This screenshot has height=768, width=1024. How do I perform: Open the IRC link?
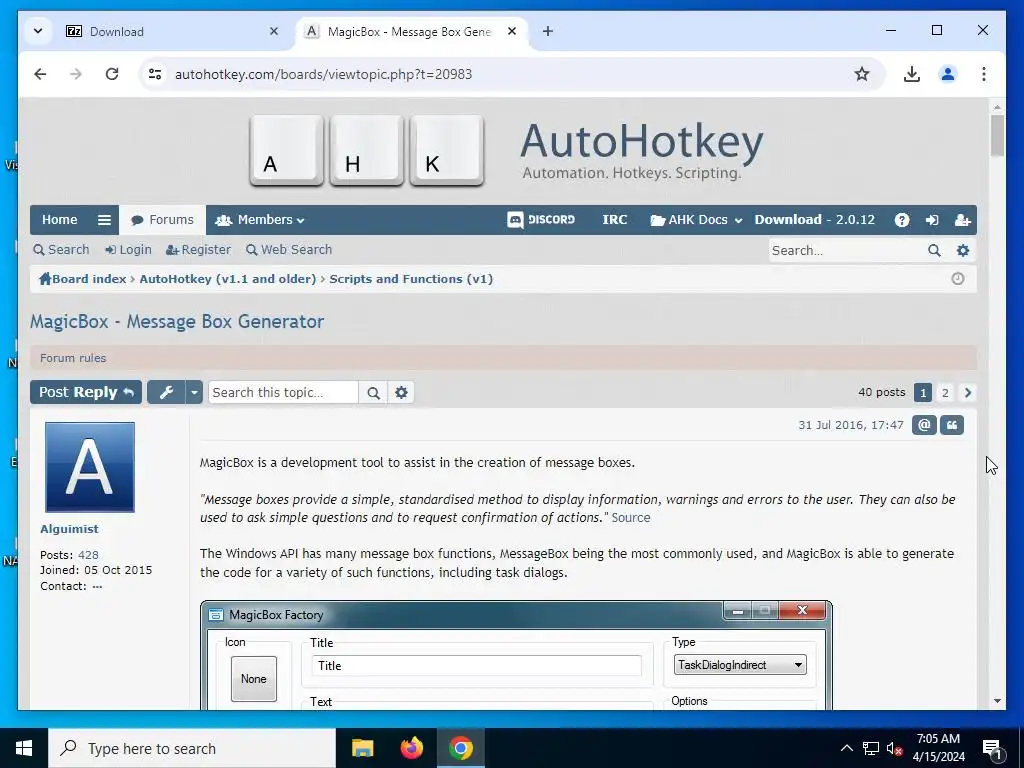[x=615, y=220]
